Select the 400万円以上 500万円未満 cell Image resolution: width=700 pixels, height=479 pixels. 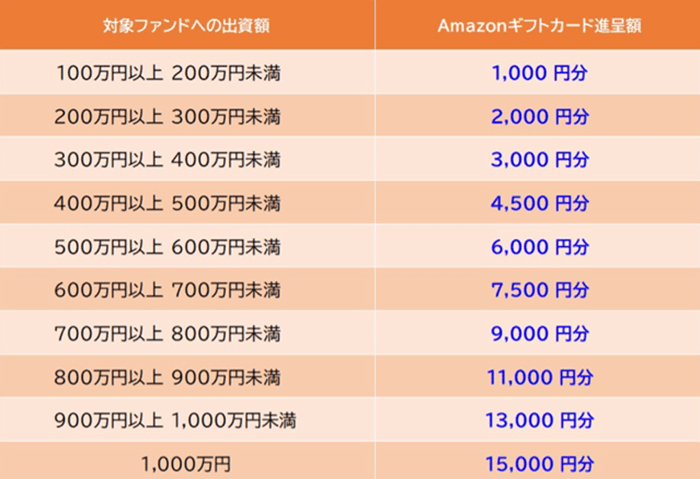tap(187, 203)
